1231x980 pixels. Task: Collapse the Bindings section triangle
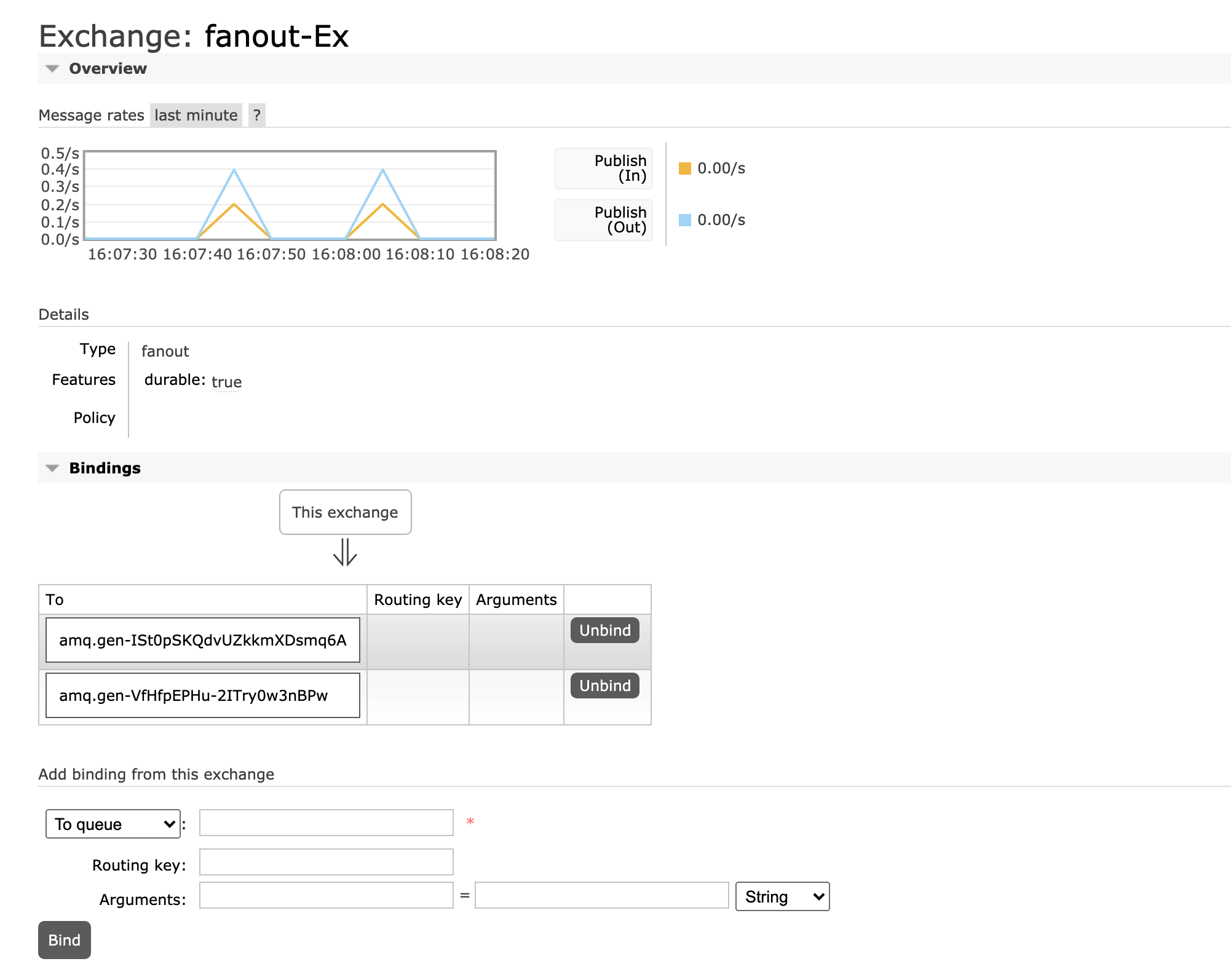coord(52,468)
